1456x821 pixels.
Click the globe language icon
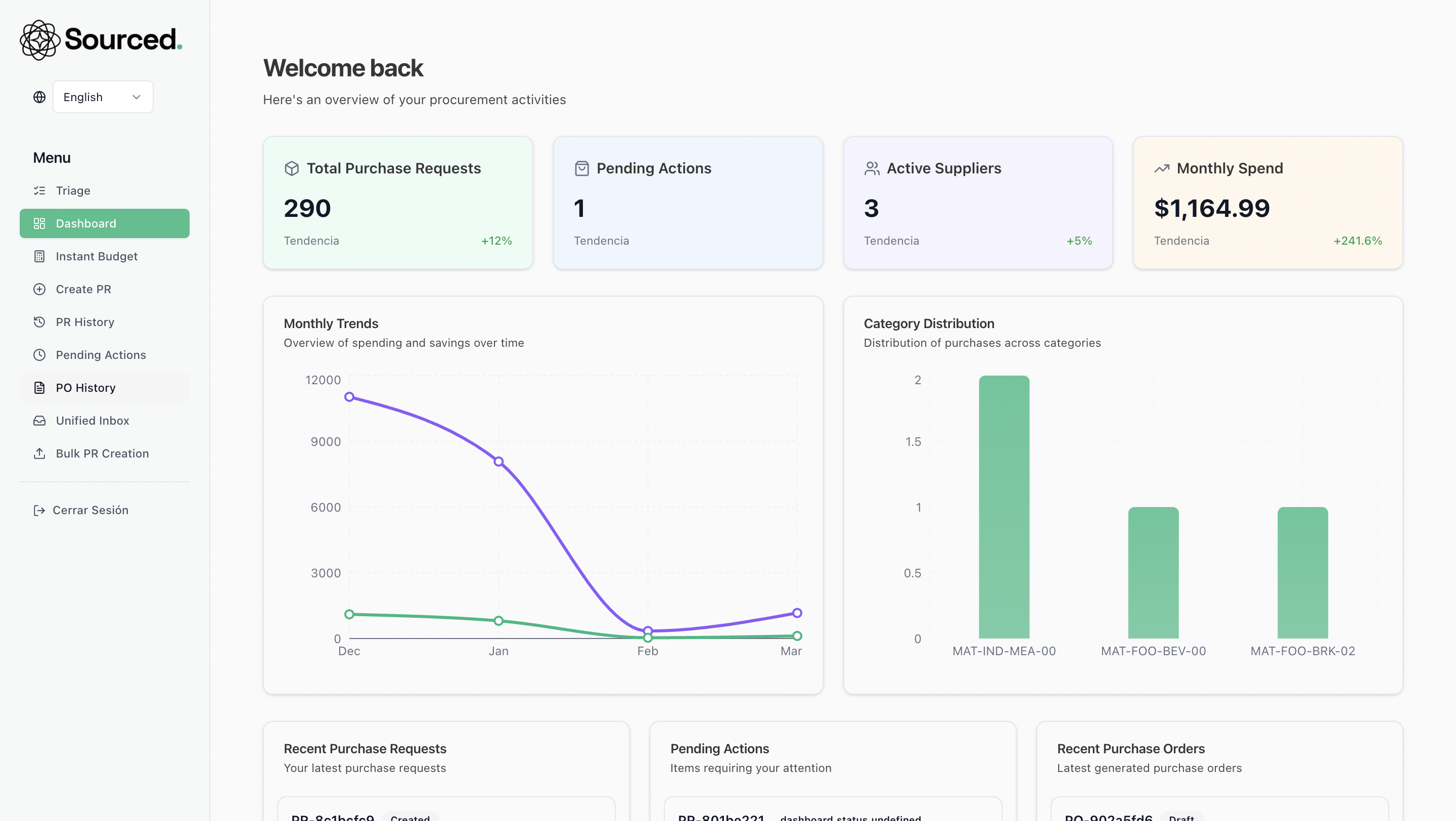click(x=39, y=97)
